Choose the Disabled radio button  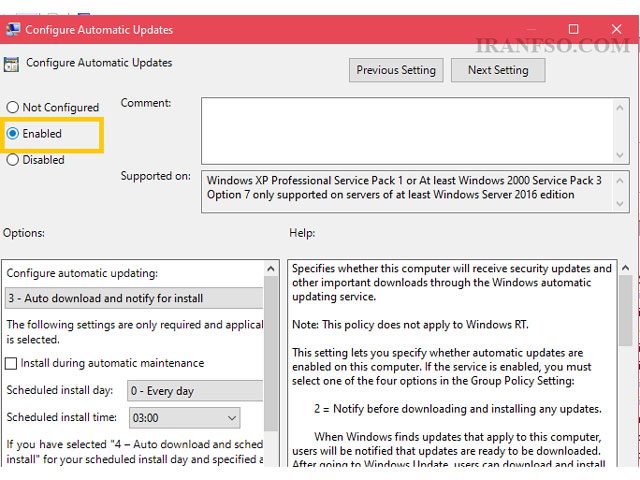[13, 160]
